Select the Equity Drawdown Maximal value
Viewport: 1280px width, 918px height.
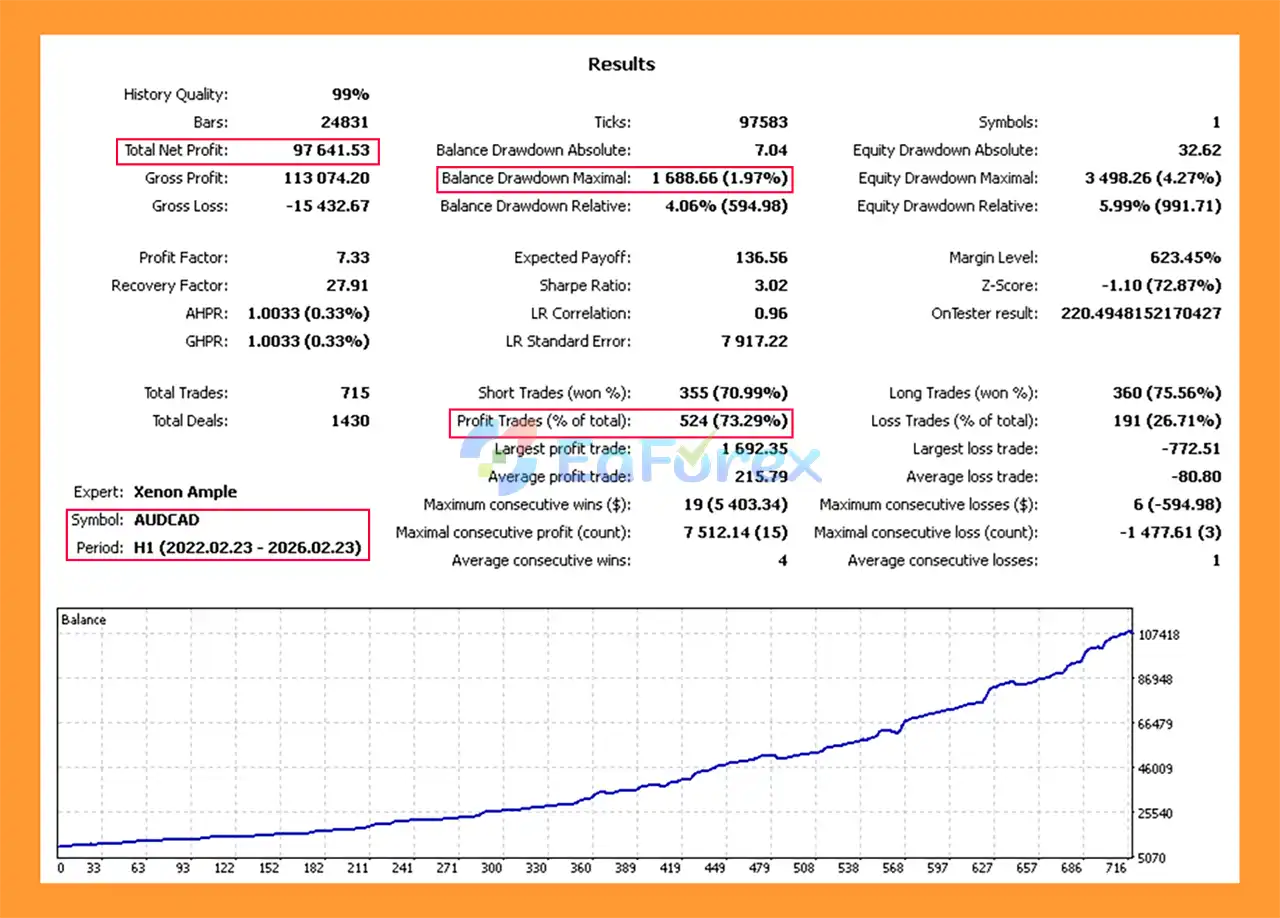(1153, 179)
